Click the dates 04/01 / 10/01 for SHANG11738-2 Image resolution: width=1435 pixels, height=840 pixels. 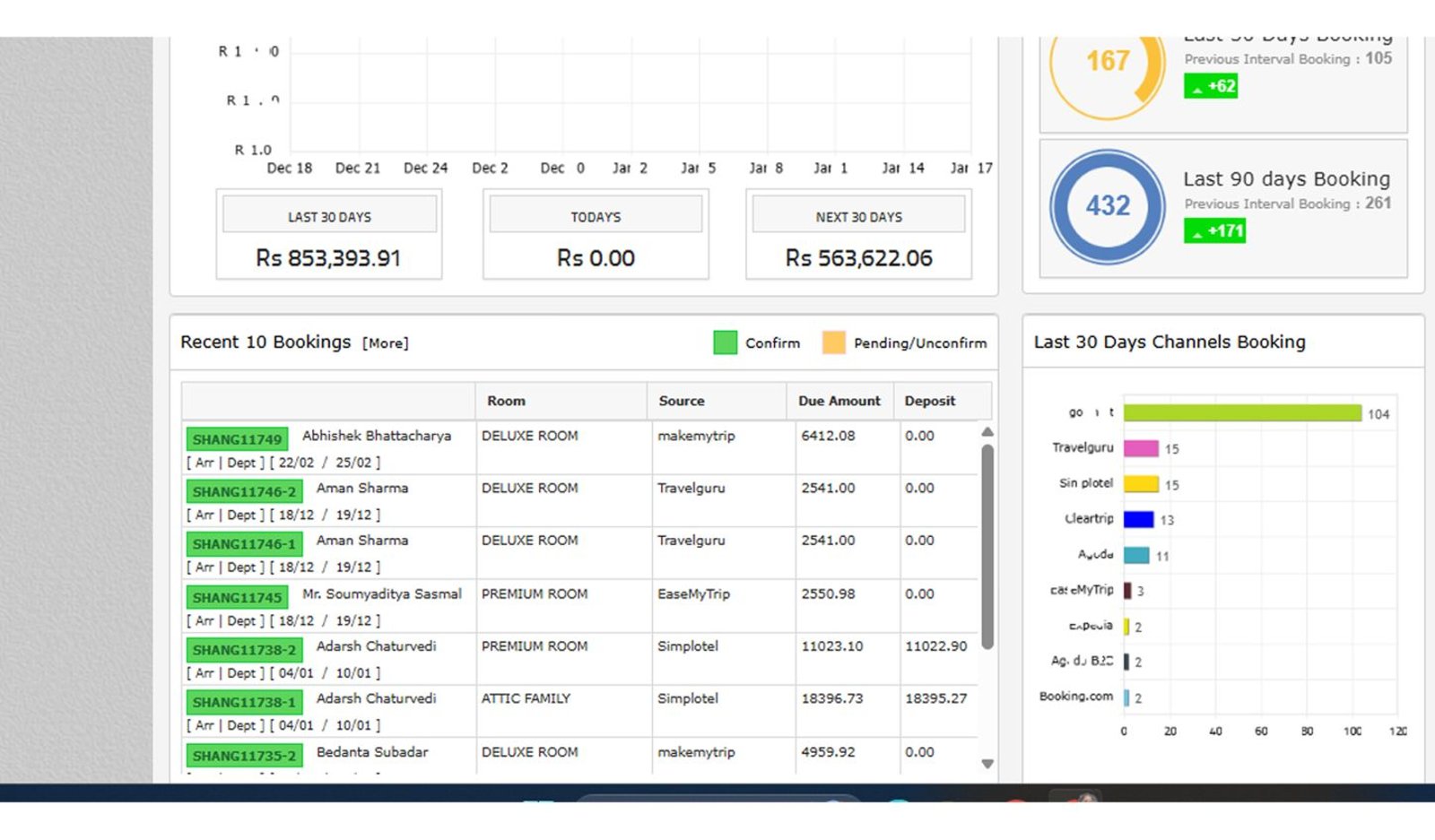[x=283, y=673]
